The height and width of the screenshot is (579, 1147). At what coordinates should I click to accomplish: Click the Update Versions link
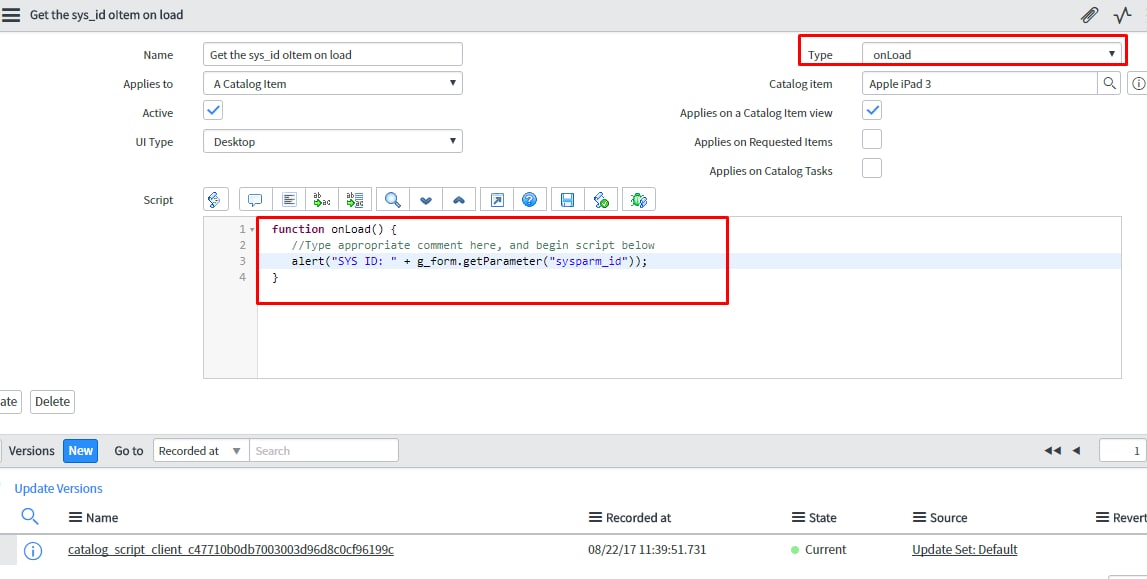[x=58, y=488]
